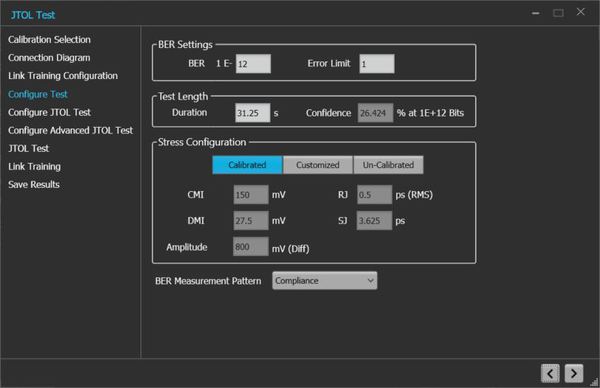Viewport: 600px width, 388px height.
Task: Choose Un-Calibrated stress configuration
Action: tap(388, 165)
